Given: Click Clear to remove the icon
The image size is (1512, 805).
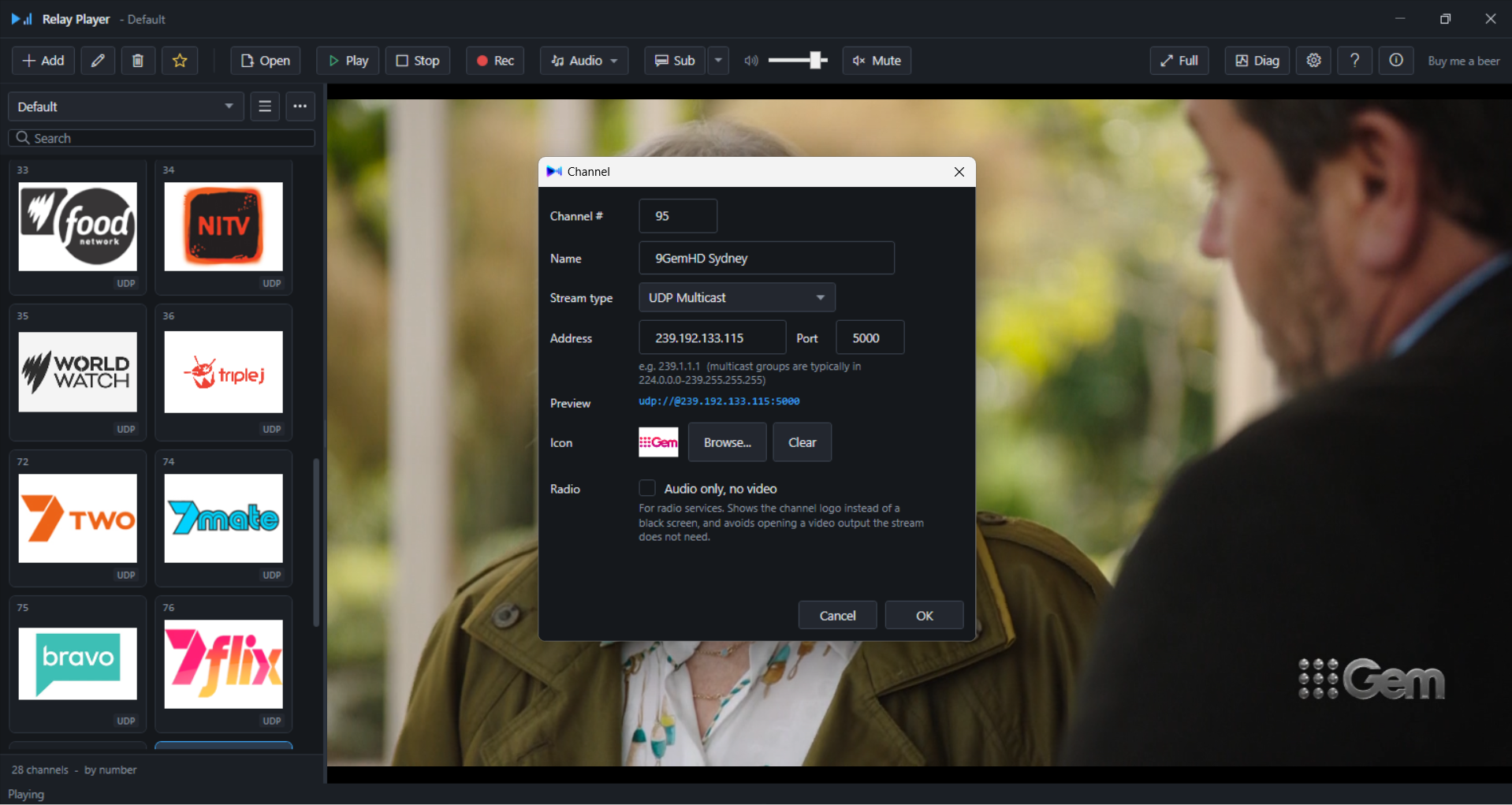Looking at the screenshot, I should 802,442.
